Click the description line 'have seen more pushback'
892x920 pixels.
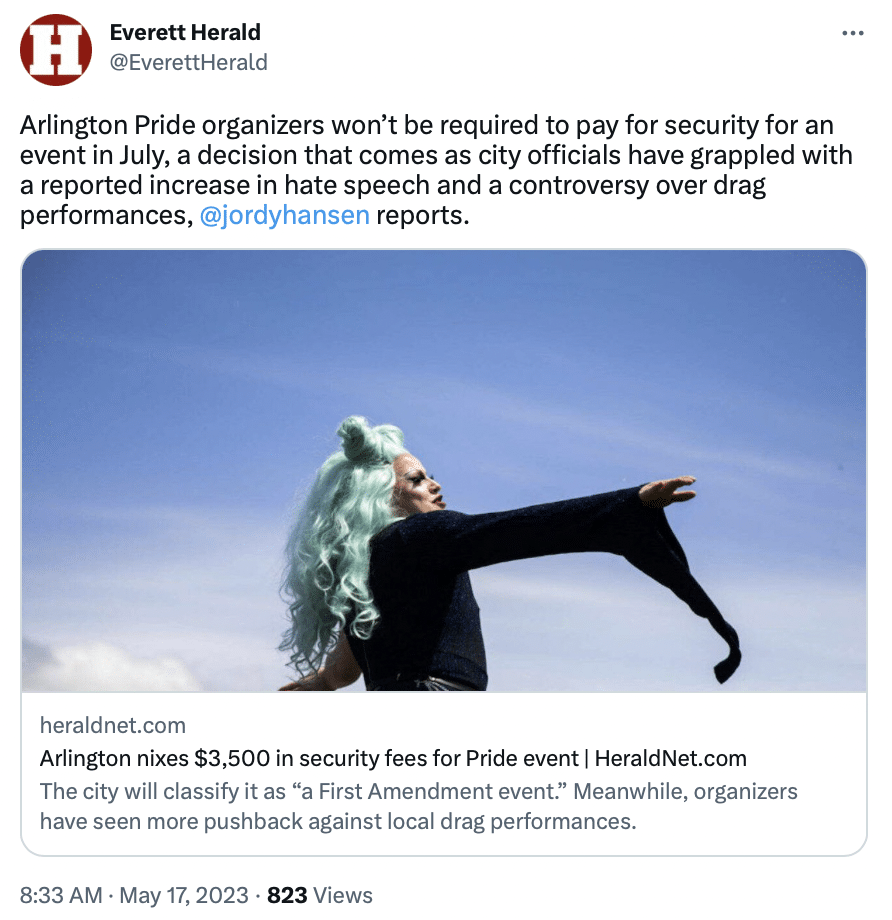(338, 821)
